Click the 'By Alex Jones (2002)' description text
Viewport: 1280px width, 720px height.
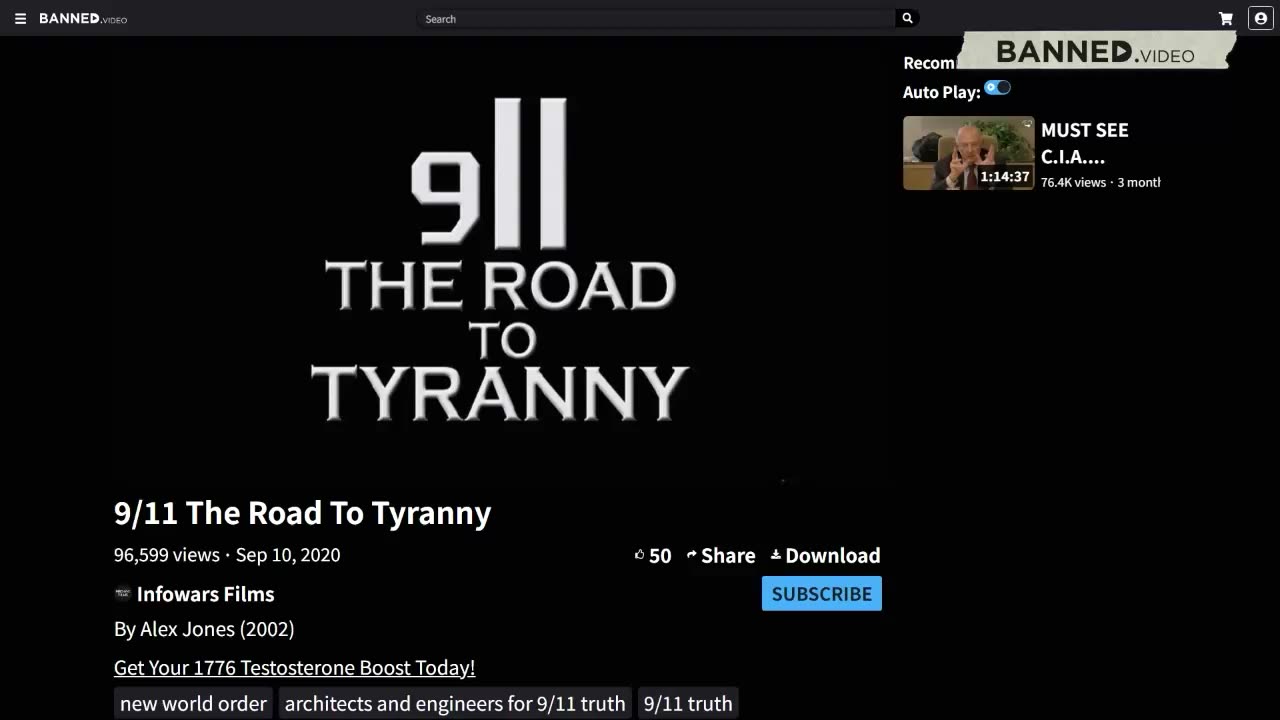click(x=204, y=629)
